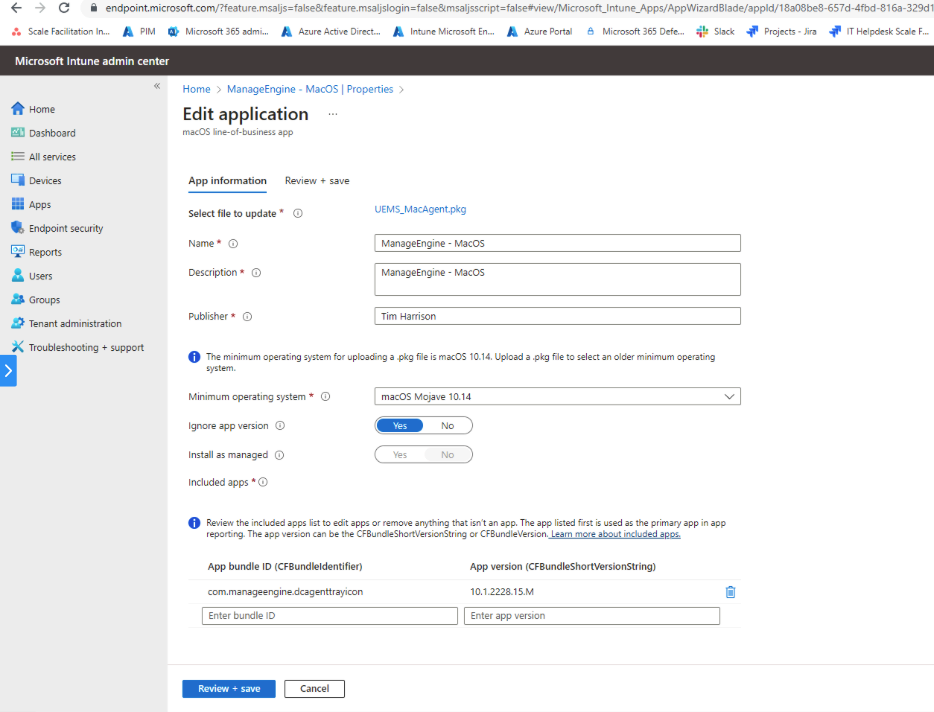This screenshot has width=934, height=712.
Task: Open Dashboard from sidebar
Action: 43,133
